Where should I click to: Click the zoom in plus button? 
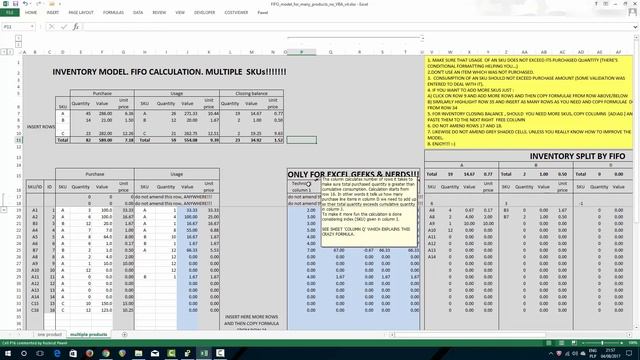623,343
